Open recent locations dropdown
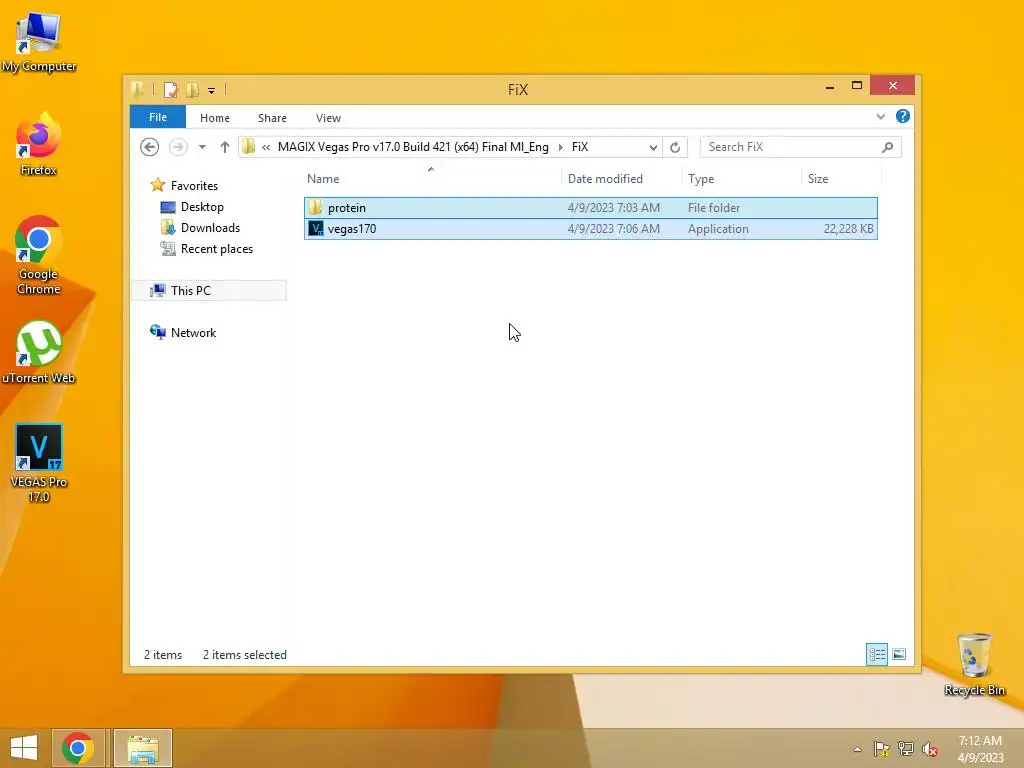The width and height of the screenshot is (1024, 768). click(x=202, y=147)
